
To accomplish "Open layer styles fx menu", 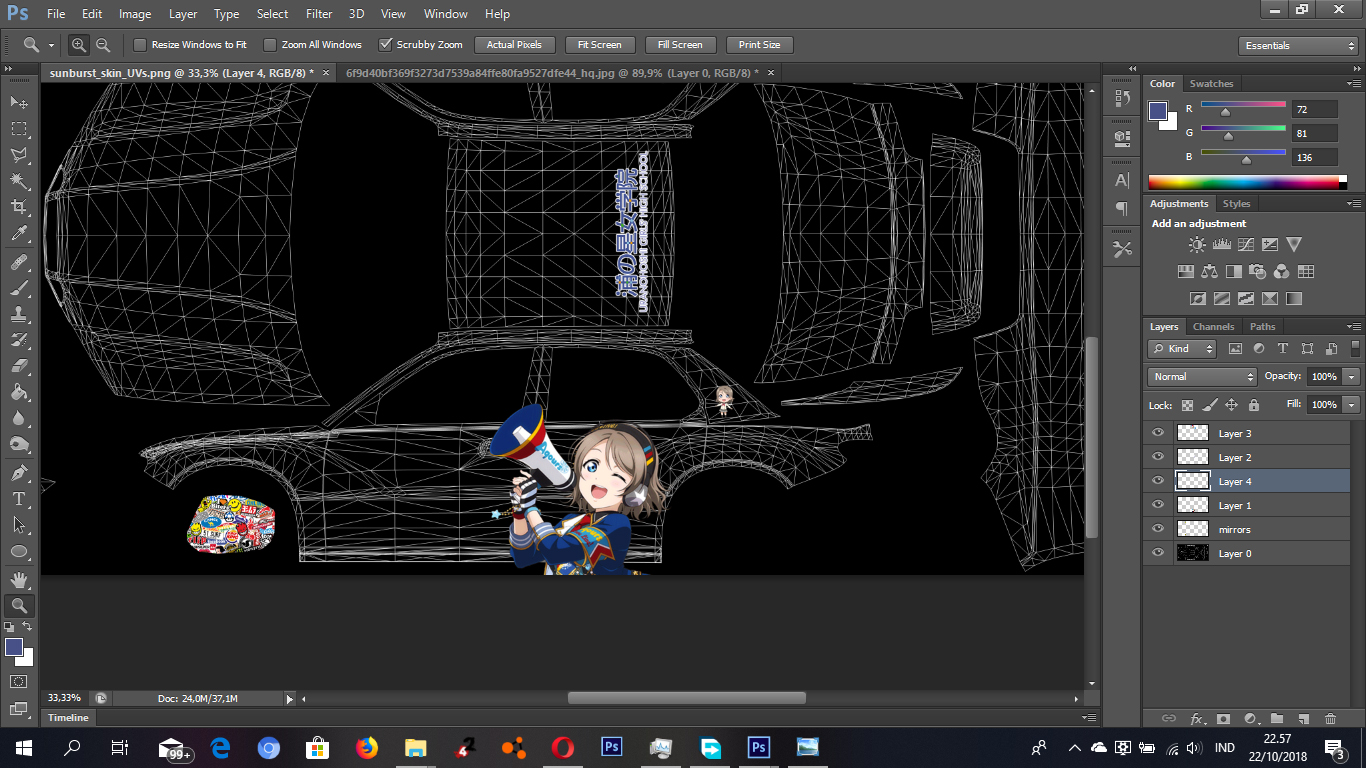I will coord(1197,718).
